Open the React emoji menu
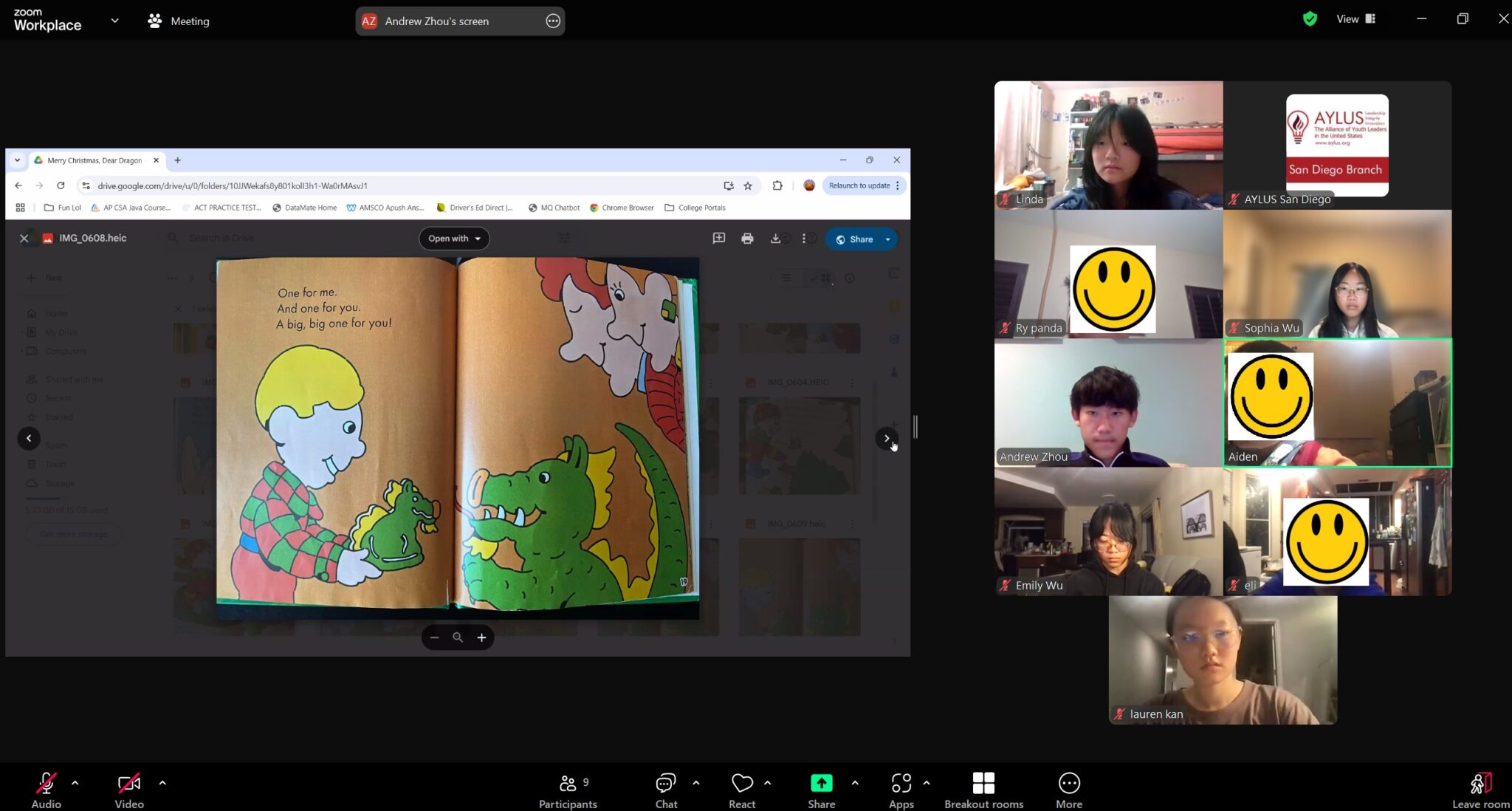 point(742,789)
